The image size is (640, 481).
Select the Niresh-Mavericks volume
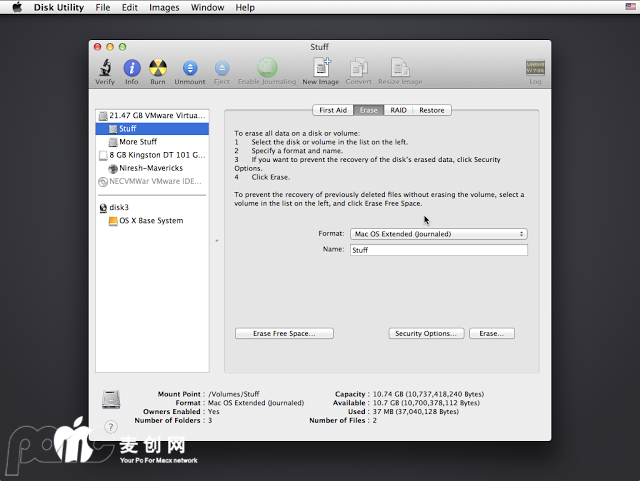152,168
